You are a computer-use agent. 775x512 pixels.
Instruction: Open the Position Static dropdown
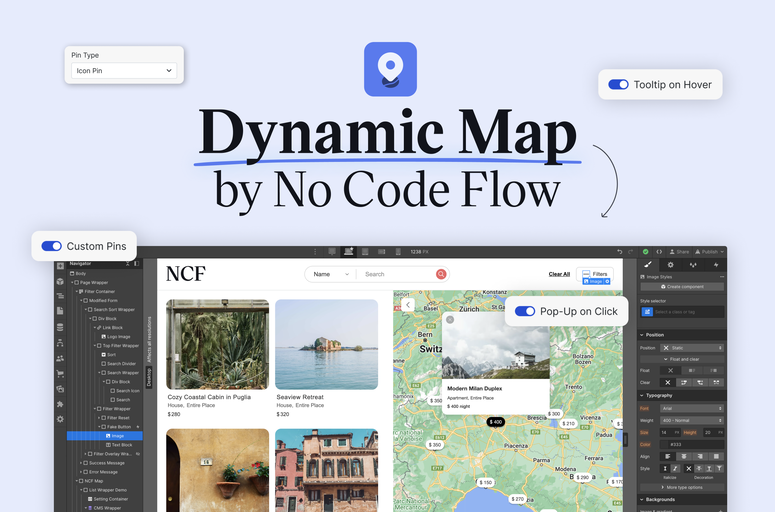click(x=692, y=348)
